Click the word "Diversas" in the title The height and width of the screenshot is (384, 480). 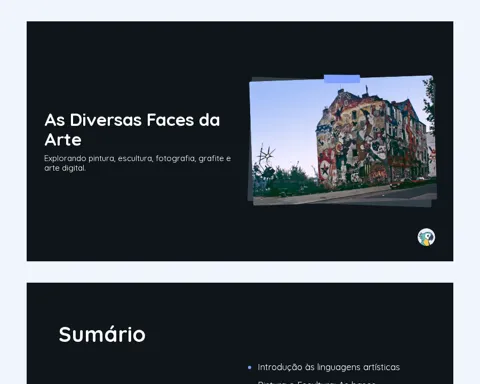[106, 120]
